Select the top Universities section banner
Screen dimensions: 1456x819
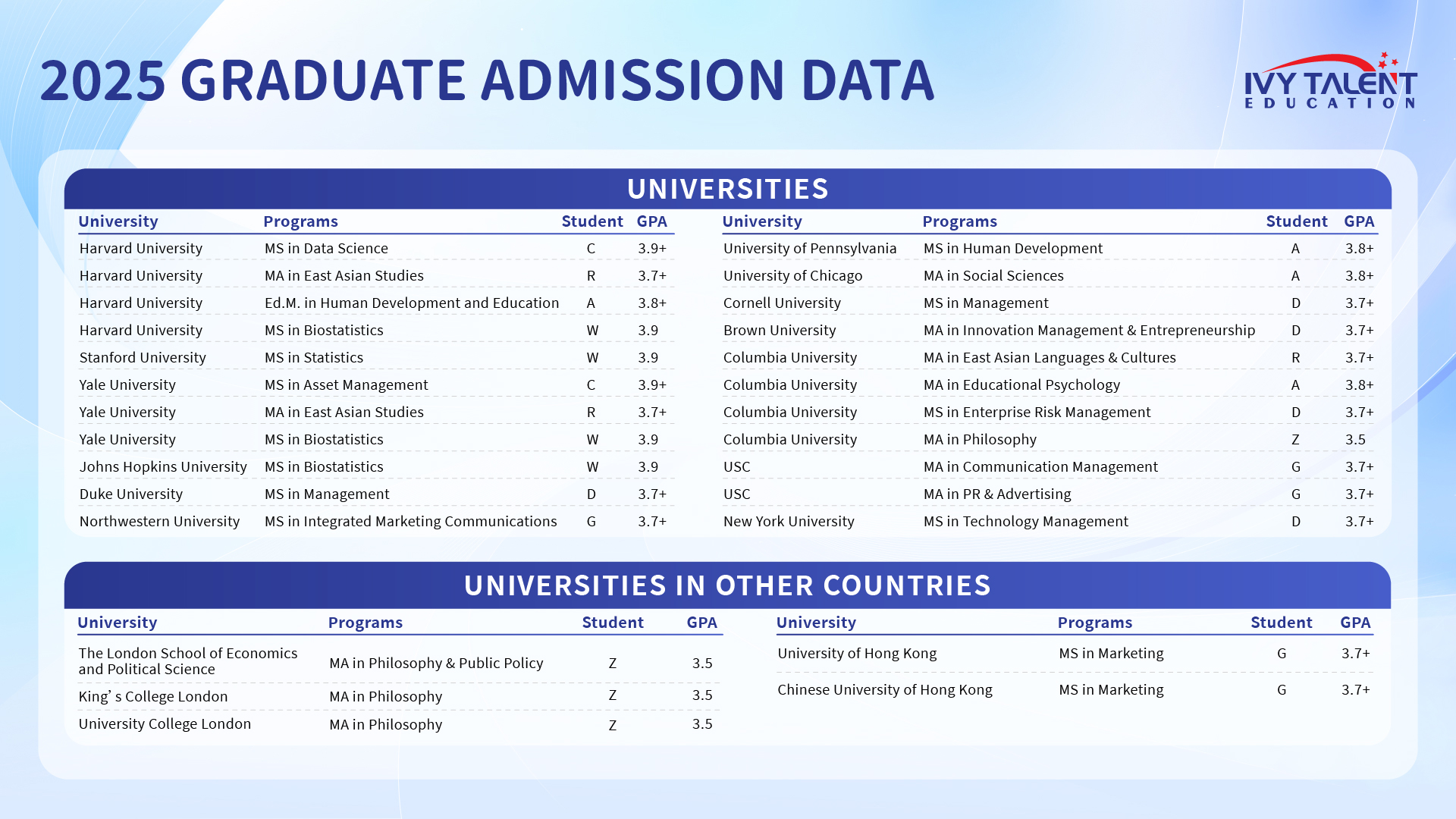point(727,189)
